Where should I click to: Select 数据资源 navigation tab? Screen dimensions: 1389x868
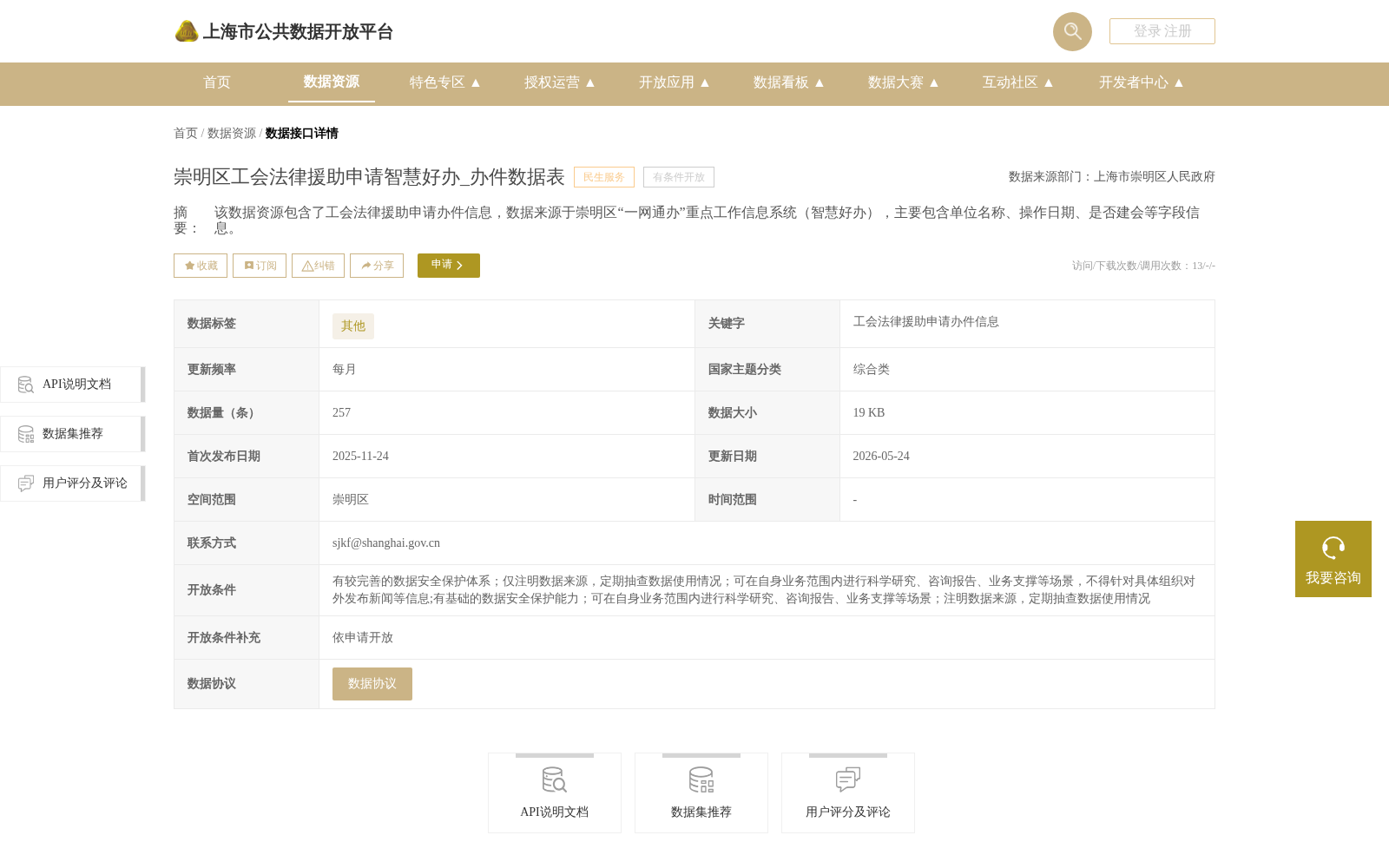point(332,82)
